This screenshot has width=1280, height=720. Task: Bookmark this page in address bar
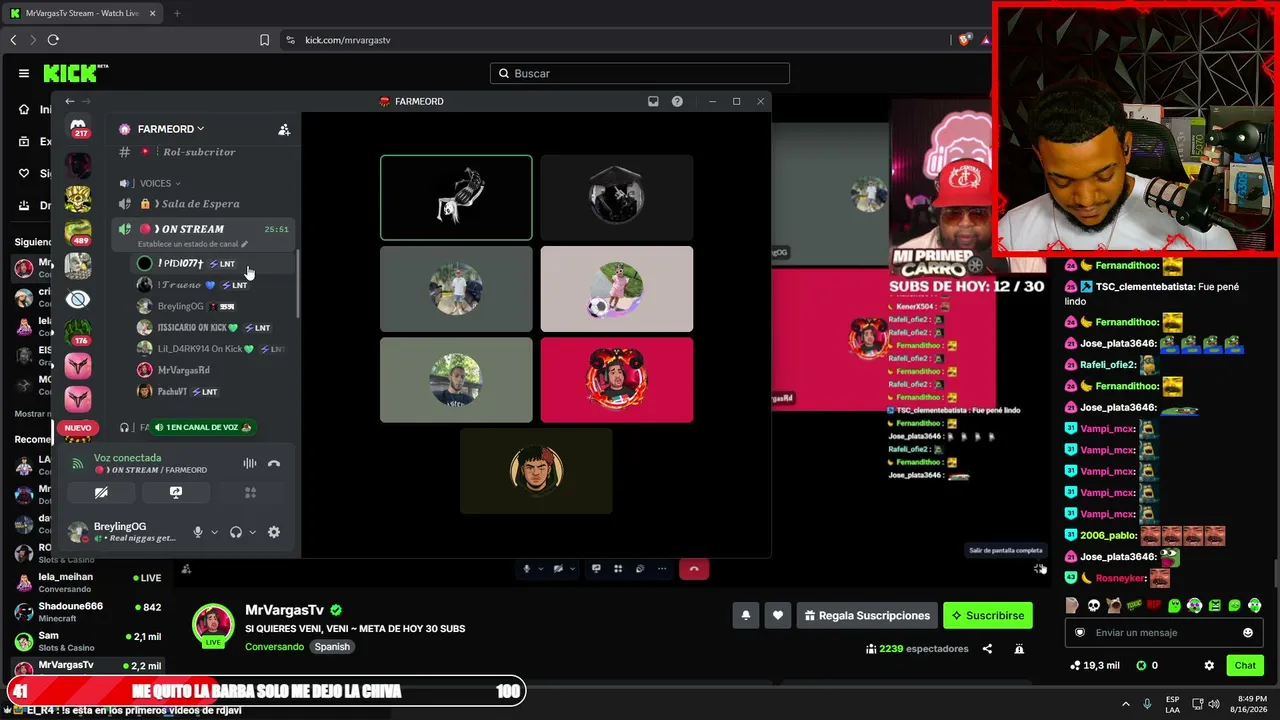point(264,40)
